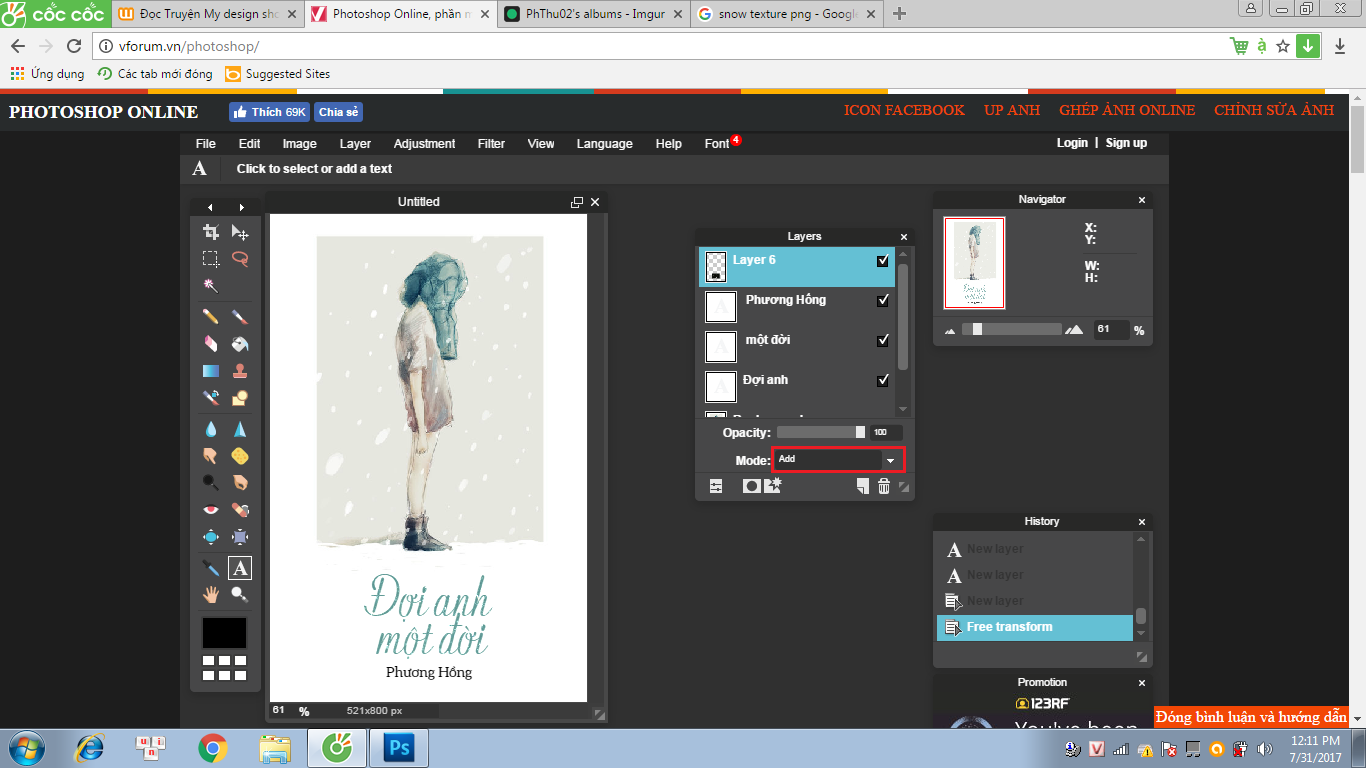Open the Image menu

[x=300, y=144]
